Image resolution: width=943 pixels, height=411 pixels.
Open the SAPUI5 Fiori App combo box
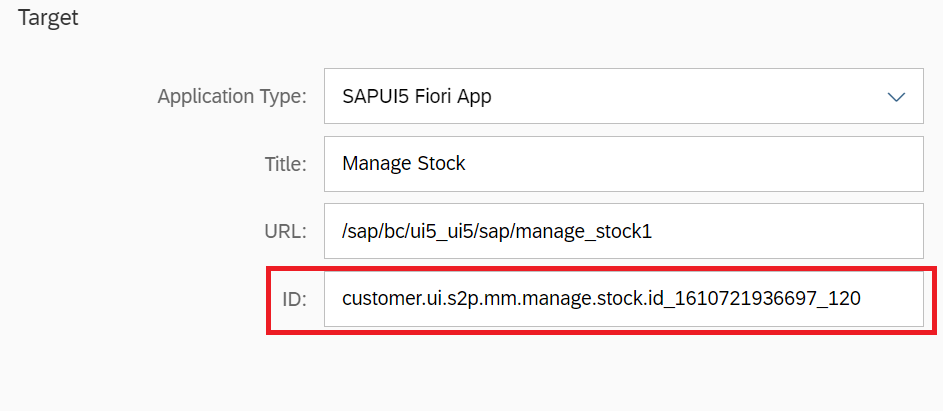point(622,97)
